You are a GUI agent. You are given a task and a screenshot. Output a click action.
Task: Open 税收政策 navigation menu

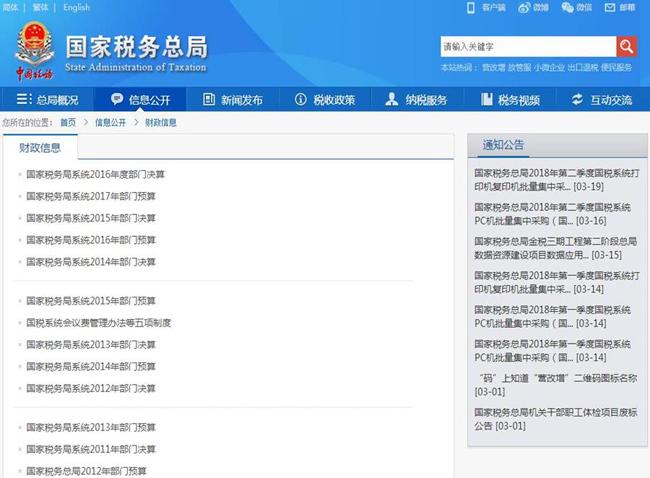325,99
